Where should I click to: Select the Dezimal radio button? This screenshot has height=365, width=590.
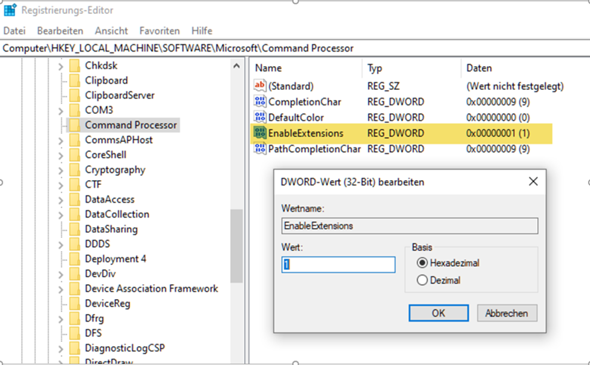tap(422, 280)
